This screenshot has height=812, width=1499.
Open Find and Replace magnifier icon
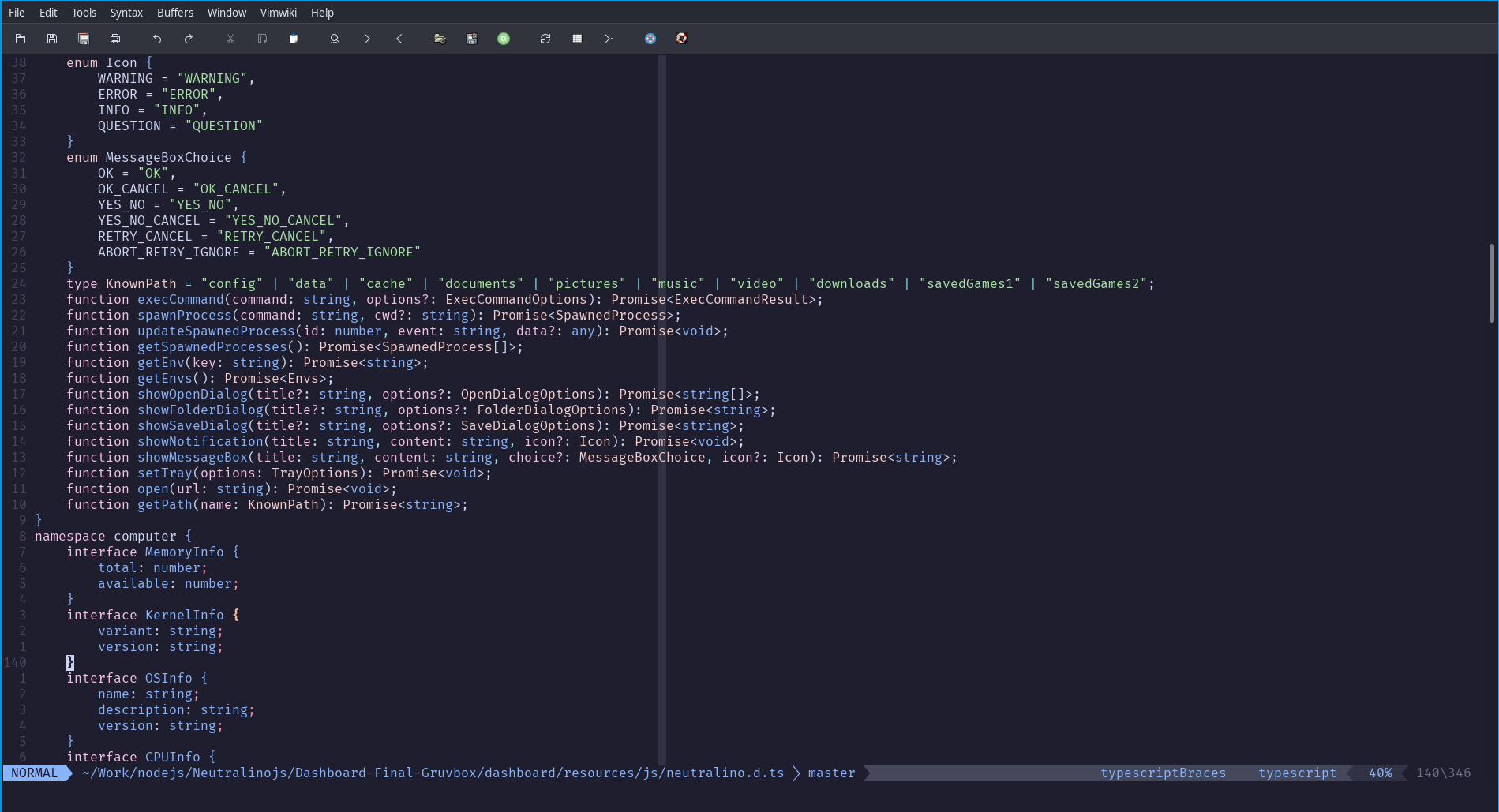tap(335, 39)
